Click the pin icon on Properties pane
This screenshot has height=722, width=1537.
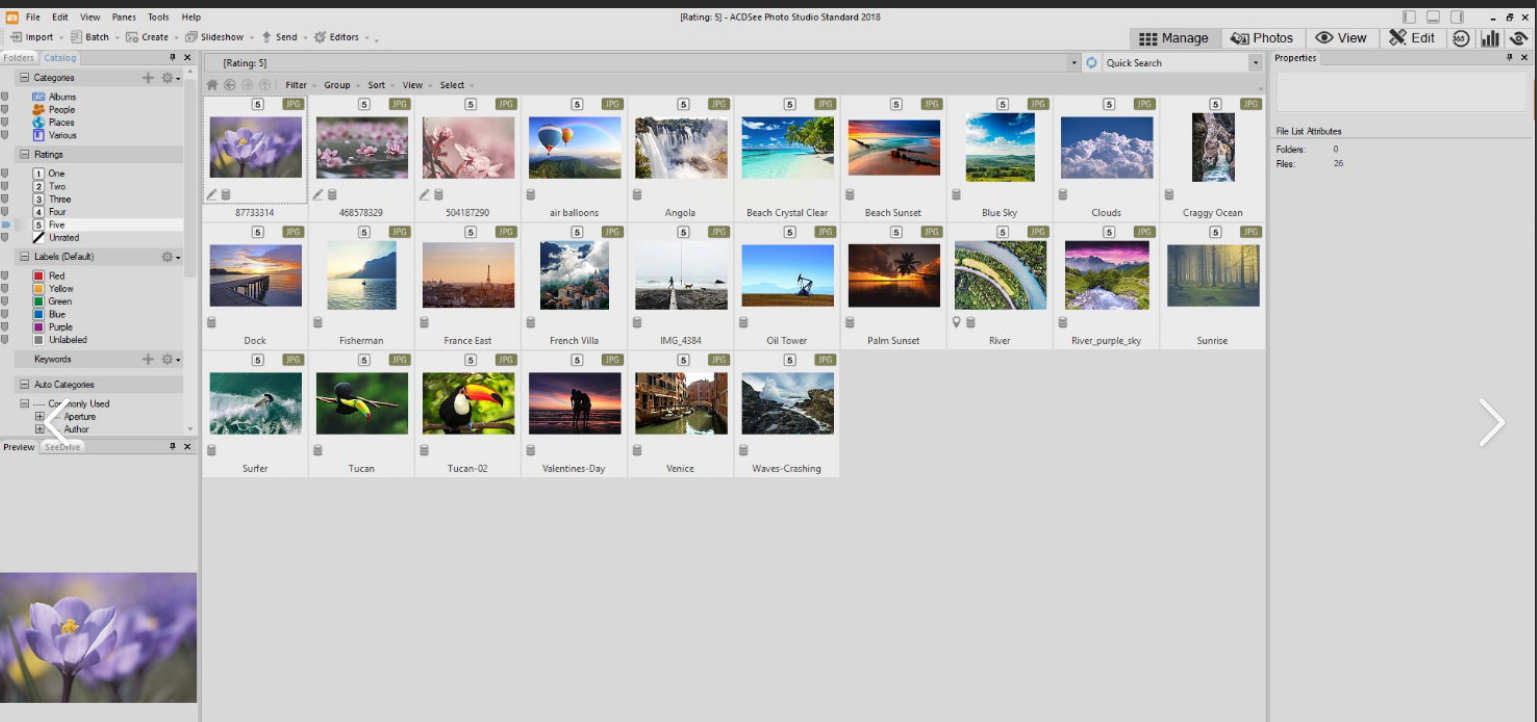click(x=1510, y=58)
